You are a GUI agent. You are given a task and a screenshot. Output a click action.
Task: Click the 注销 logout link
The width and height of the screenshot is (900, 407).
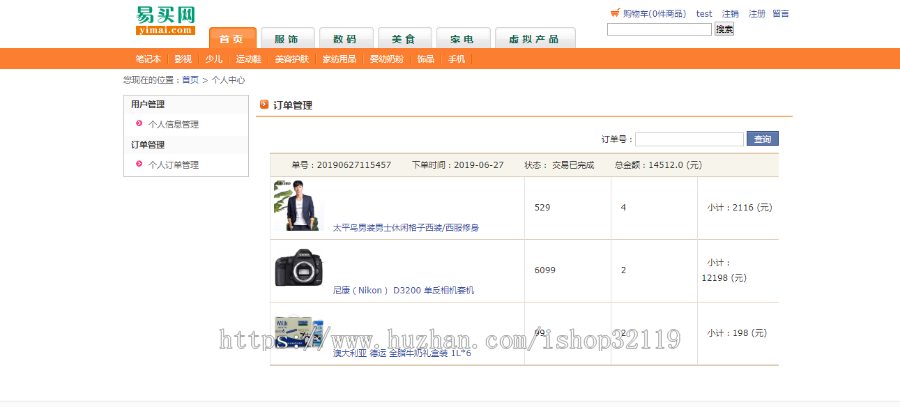coord(730,14)
